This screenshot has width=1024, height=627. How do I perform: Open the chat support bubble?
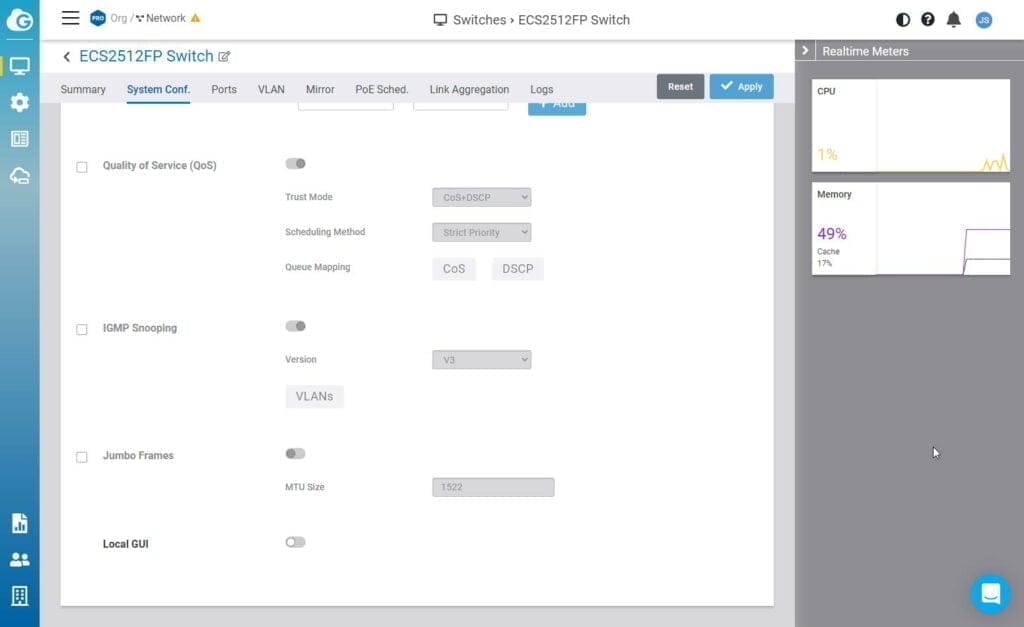coord(990,594)
